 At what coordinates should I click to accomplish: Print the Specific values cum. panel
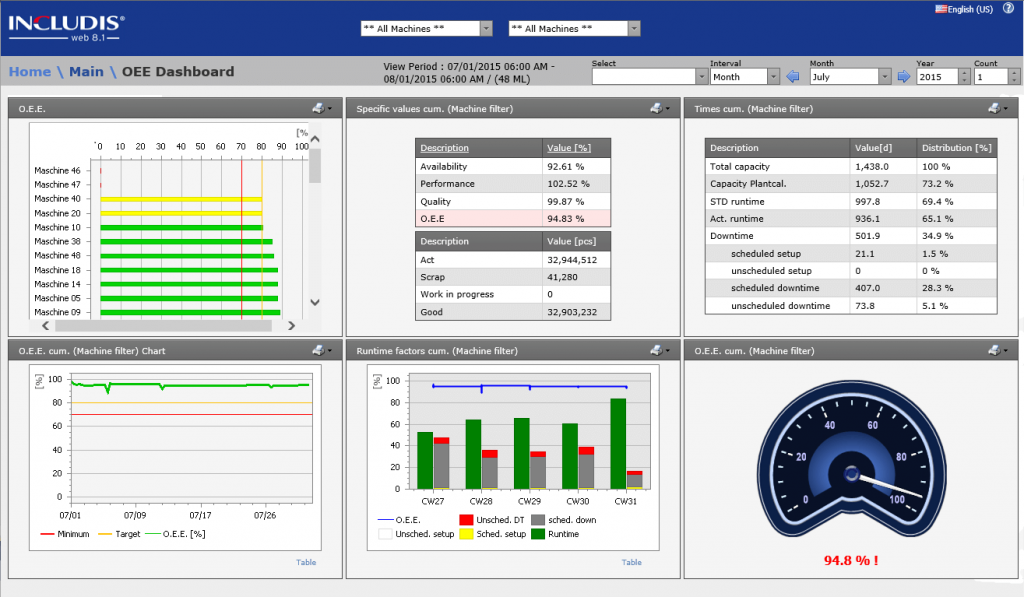coord(655,108)
